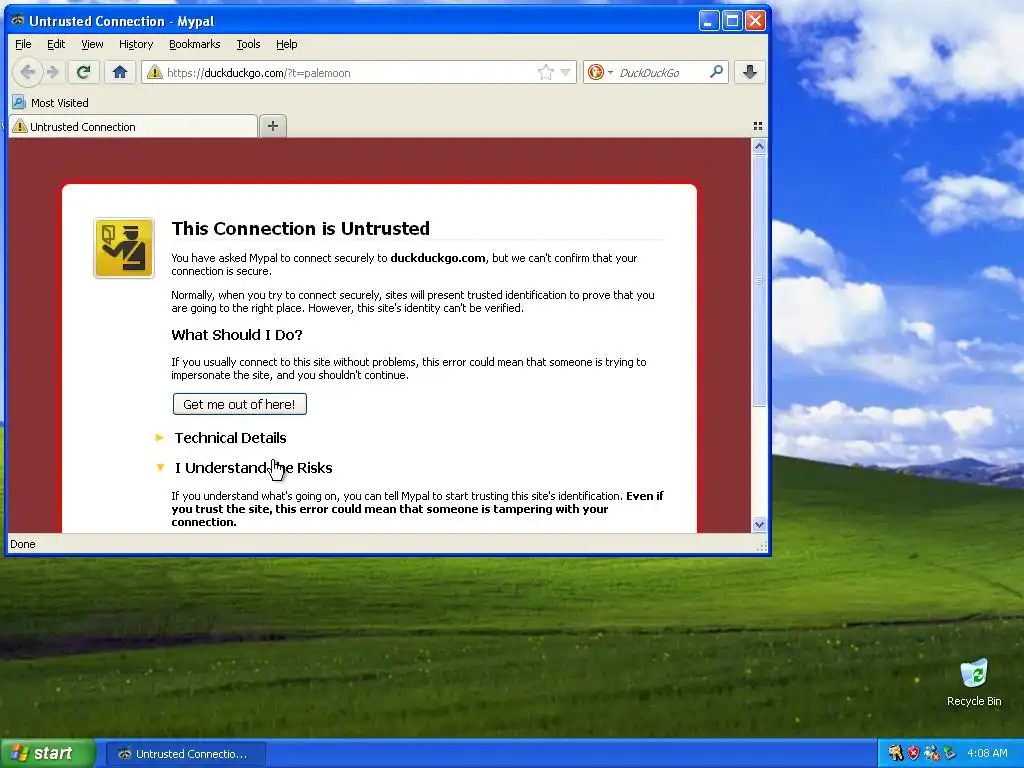Image resolution: width=1024 pixels, height=768 pixels.
Task: Click the warning icon on the tab
Action: (20, 127)
